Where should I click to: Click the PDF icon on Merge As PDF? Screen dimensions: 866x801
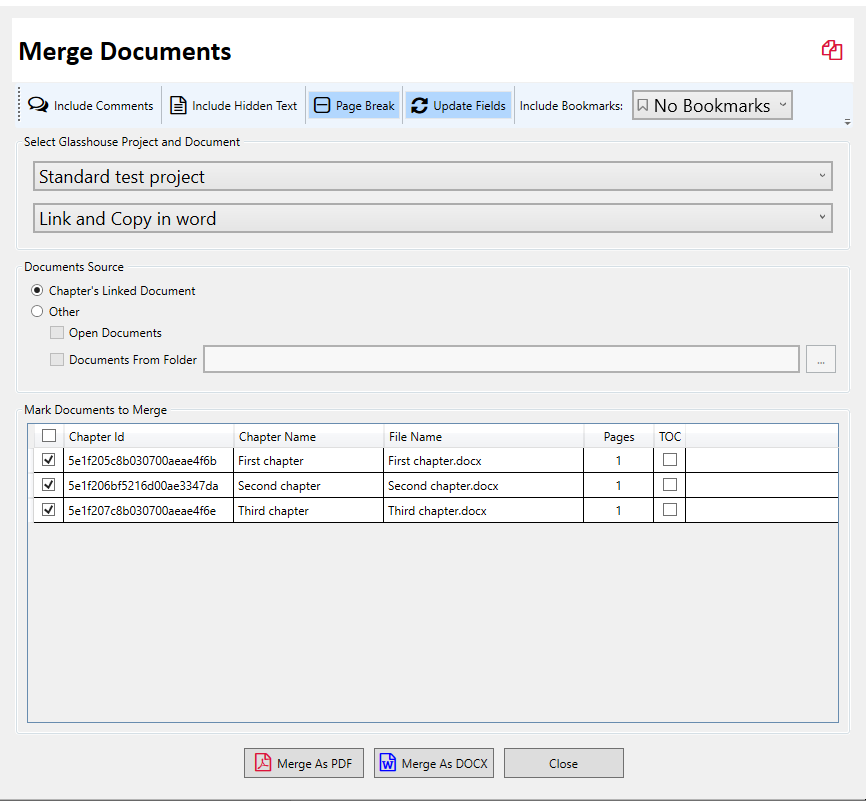pyautogui.click(x=263, y=762)
